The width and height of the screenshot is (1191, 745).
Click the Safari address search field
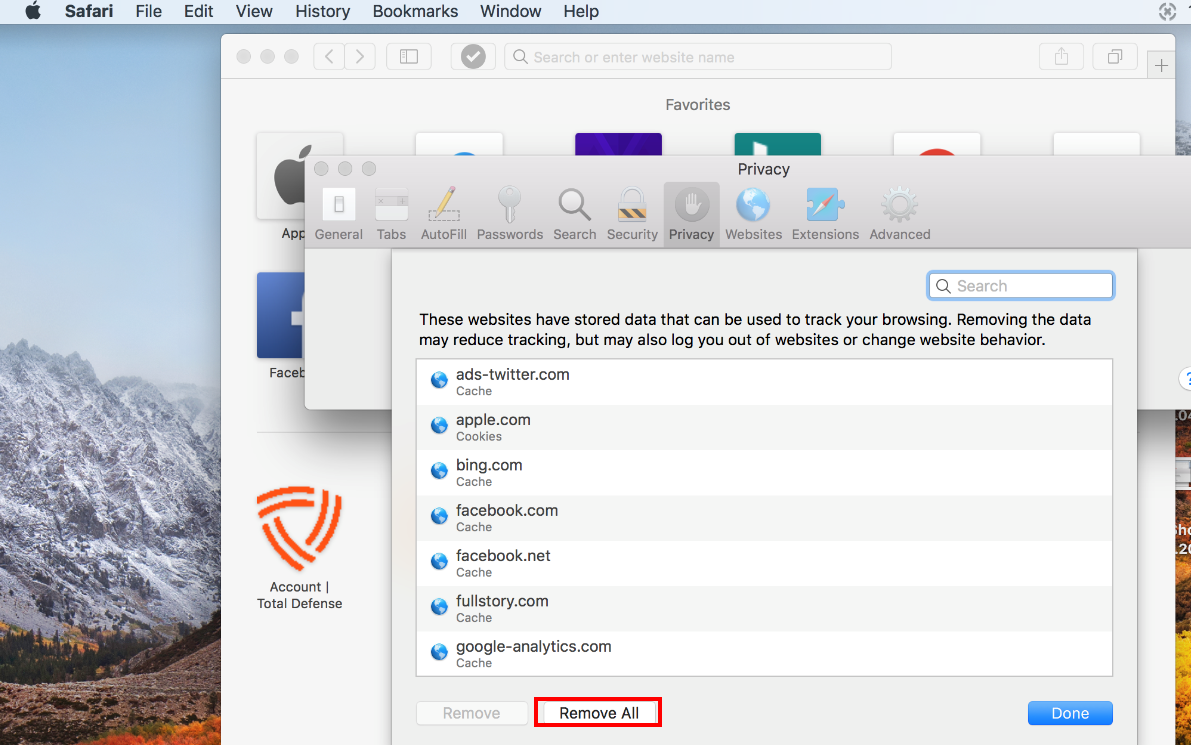pos(698,57)
